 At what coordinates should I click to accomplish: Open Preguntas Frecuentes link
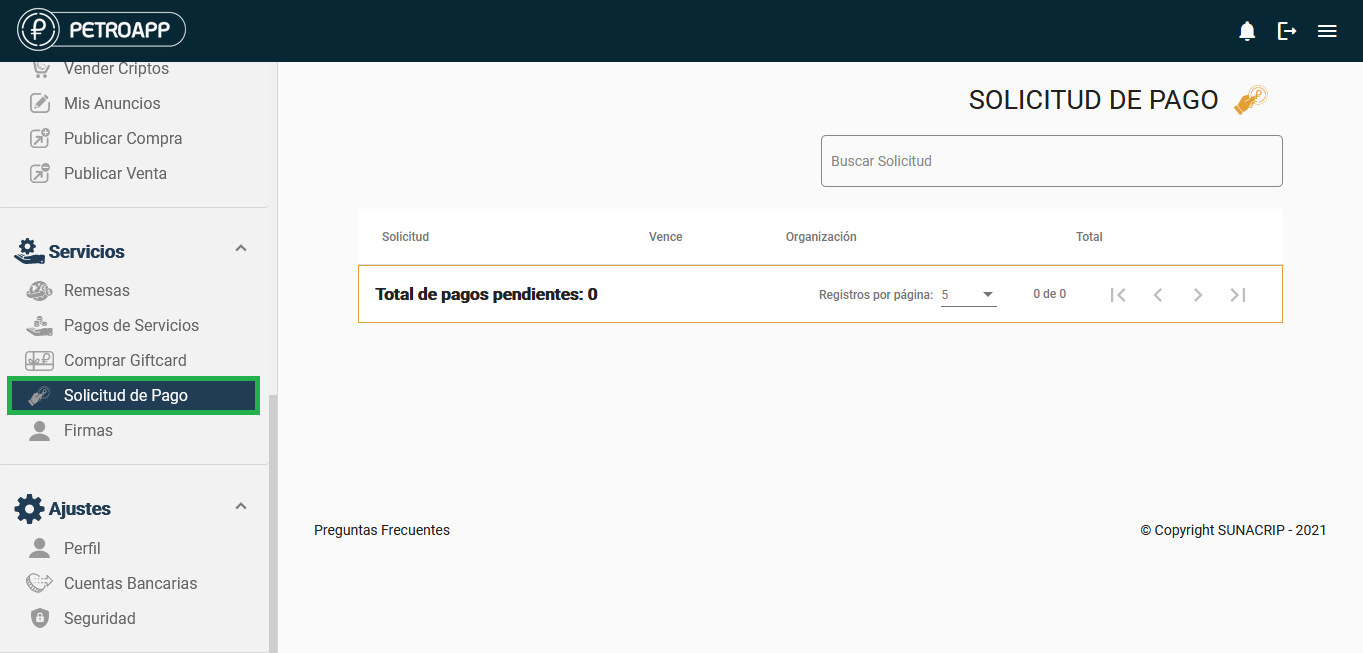[382, 530]
